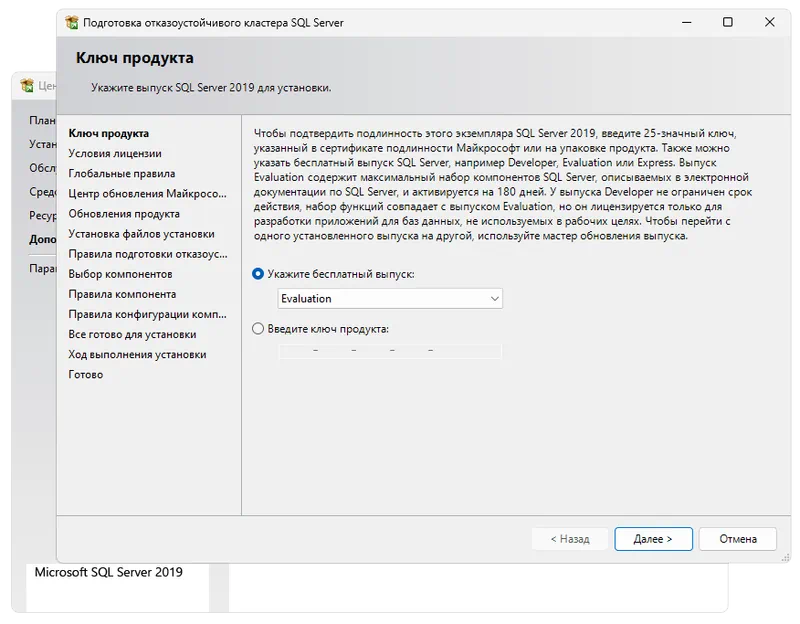Minimize the setup wizard window
The height and width of the screenshot is (624, 800).
click(687, 22)
